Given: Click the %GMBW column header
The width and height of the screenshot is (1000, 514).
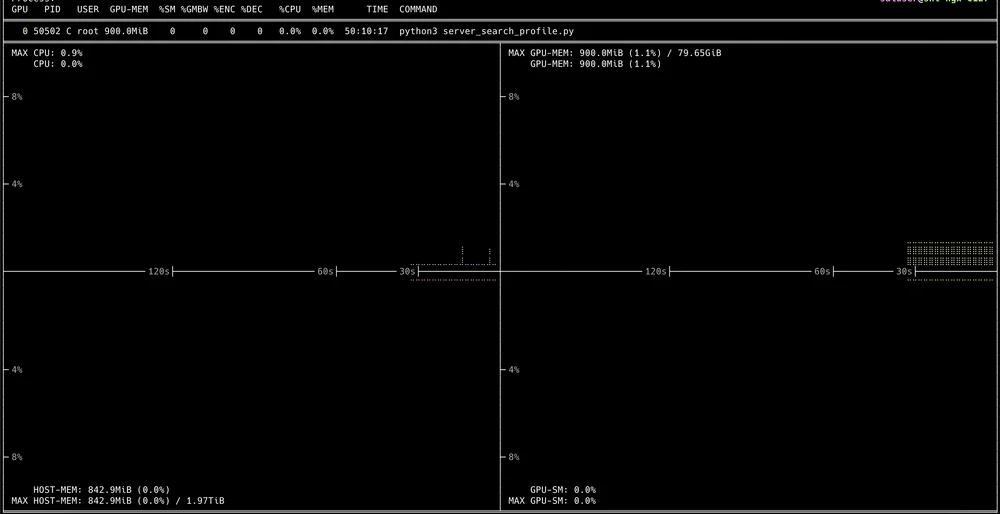Looking at the screenshot, I should (x=194, y=9).
